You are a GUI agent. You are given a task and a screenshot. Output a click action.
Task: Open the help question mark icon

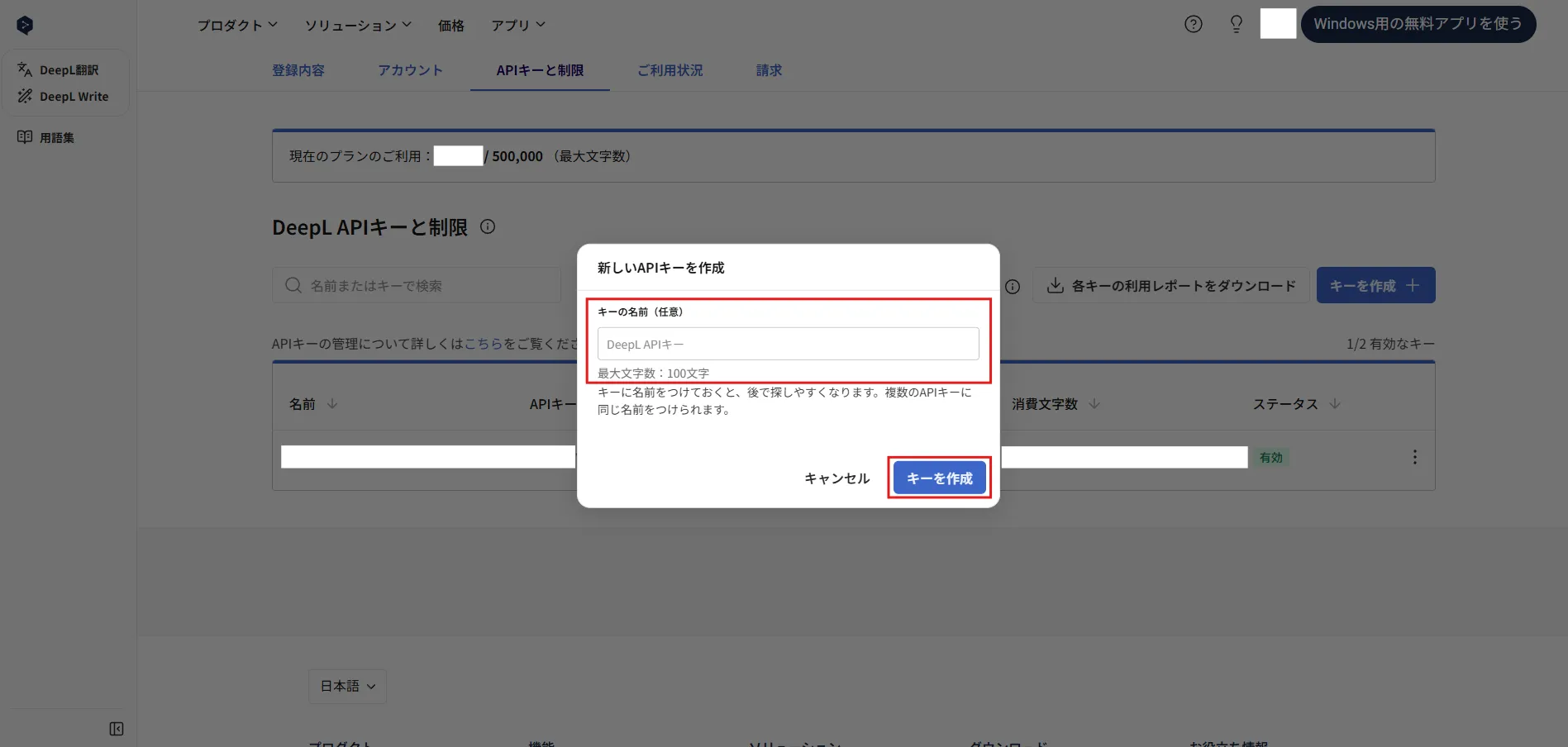click(x=1194, y=24)
